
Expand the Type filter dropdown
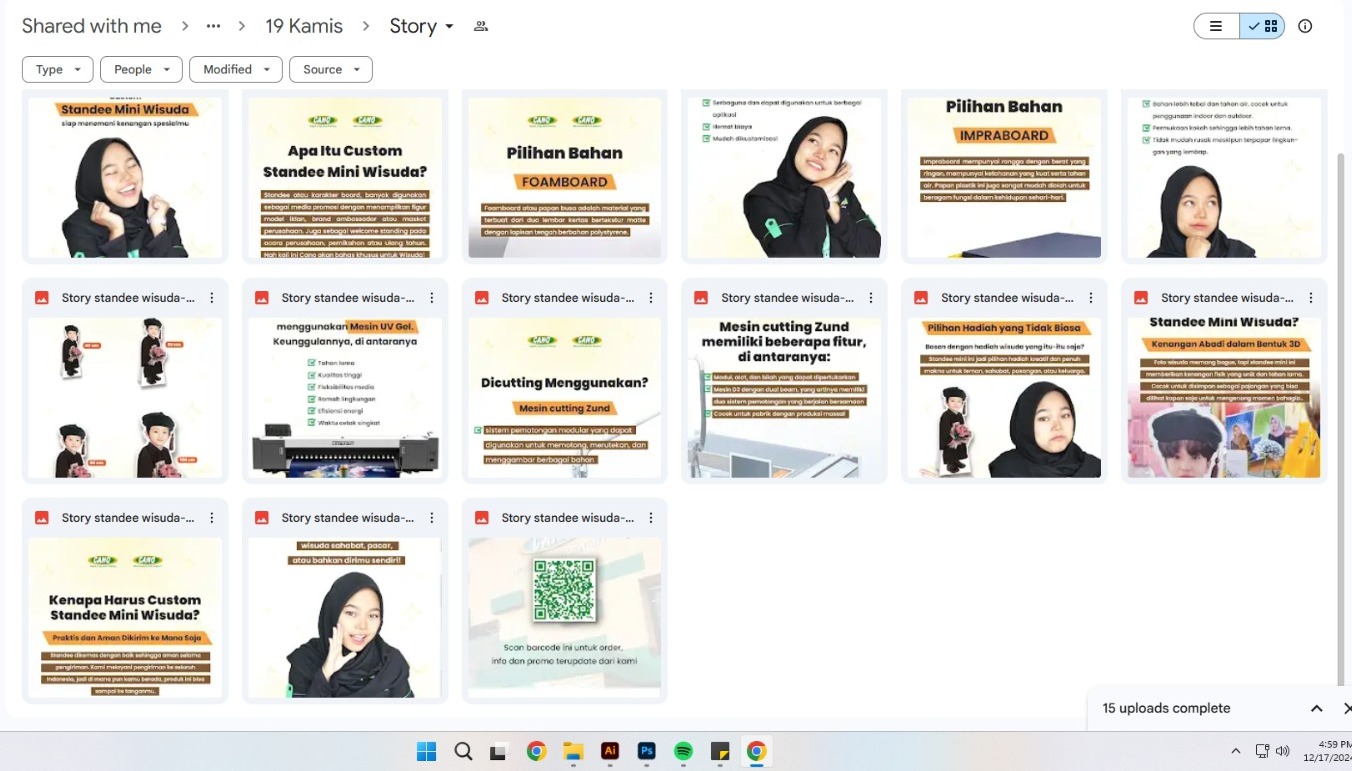tap(58, 69)
